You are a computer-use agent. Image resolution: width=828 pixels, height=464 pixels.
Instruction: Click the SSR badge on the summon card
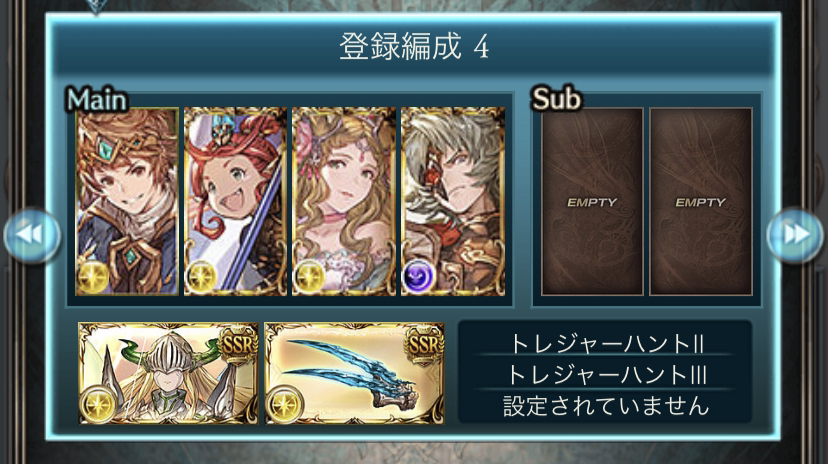(x=239, y=346)
